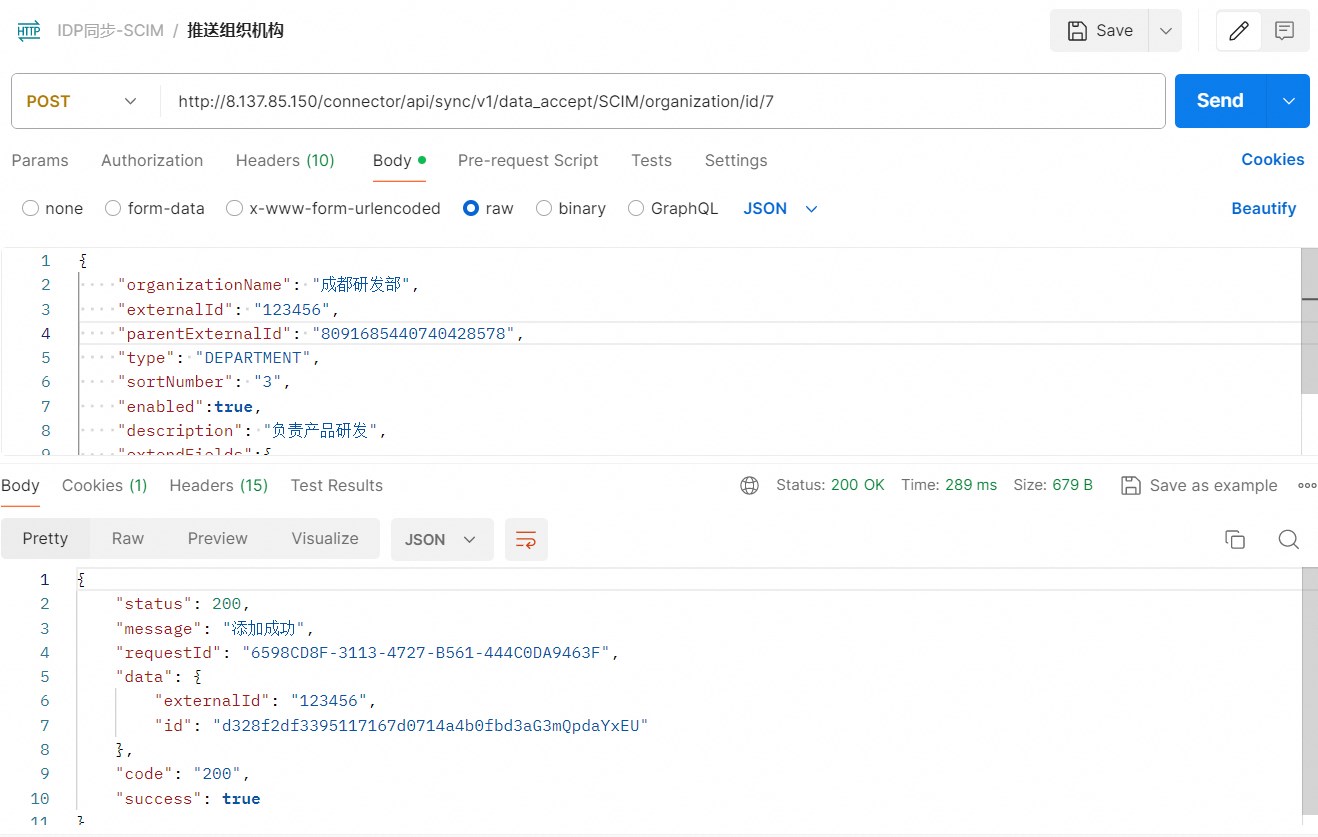Image resolution: width=1318 pixels, height=837 pixels.
Task: Click the IDP同步-SCIM breadcrumb
Action: [111, 31]
